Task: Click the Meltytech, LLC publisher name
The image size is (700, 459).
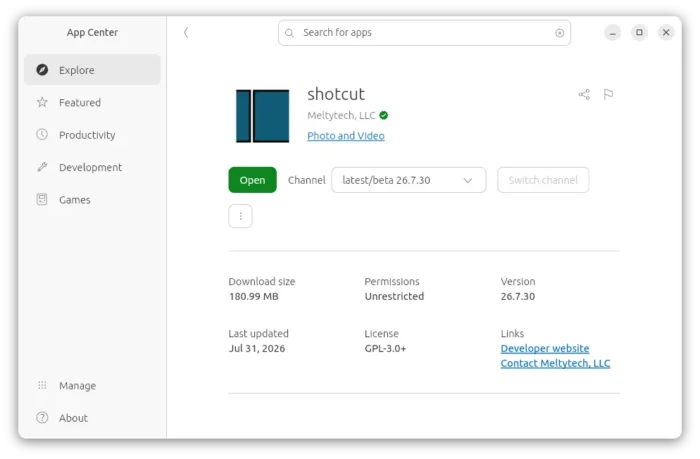Action: pos(341,116)
